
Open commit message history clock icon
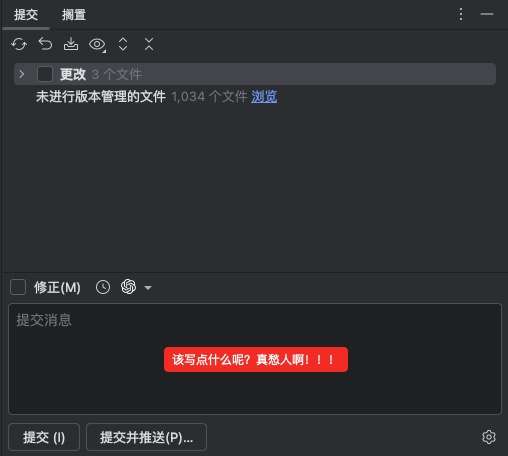[x=103, y=287]
